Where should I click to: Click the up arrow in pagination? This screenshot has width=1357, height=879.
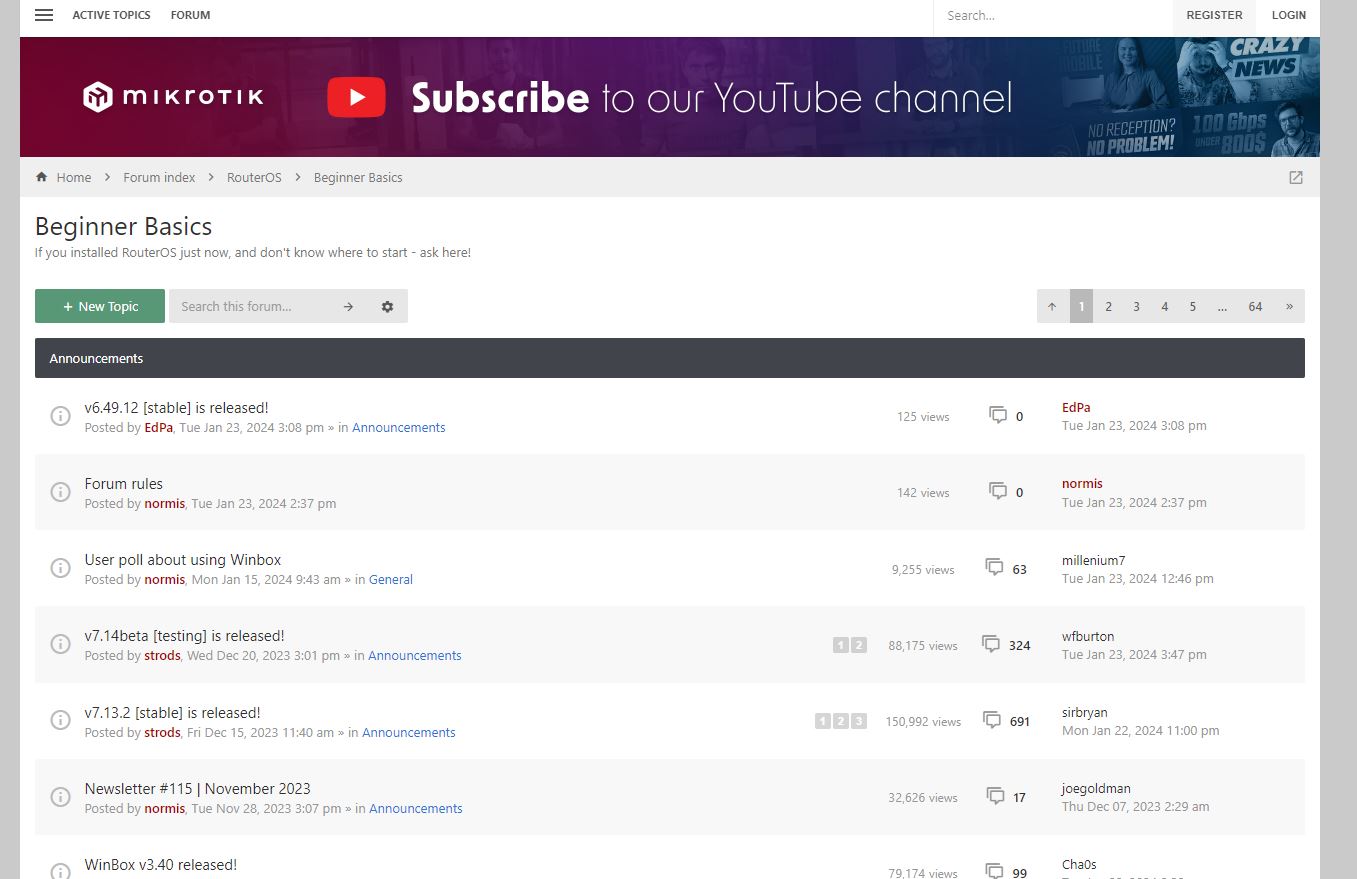(1052, 306)
